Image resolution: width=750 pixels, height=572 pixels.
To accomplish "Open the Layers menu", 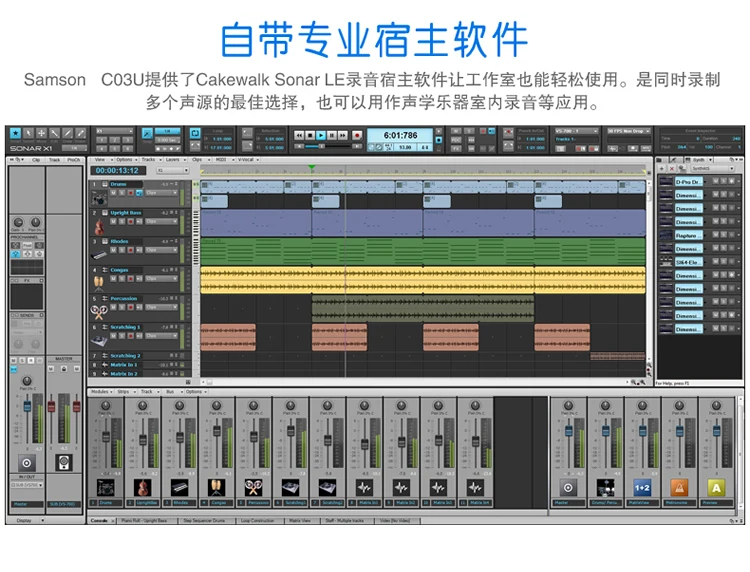I will 174,160.
